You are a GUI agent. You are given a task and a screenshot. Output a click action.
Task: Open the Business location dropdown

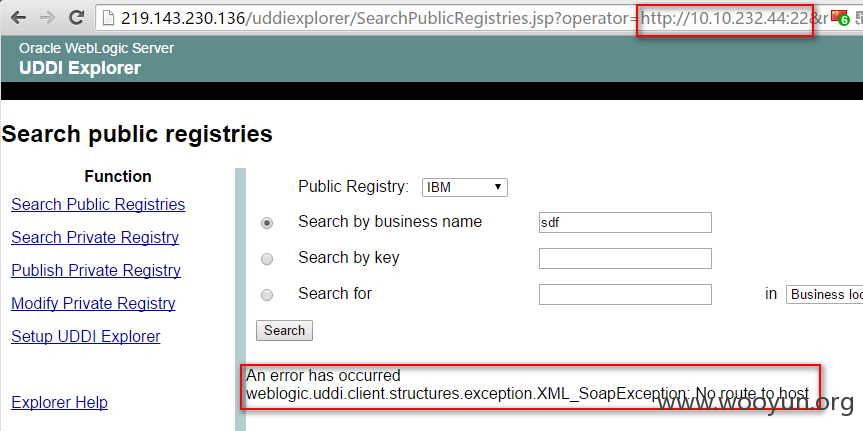click(824, 294)
